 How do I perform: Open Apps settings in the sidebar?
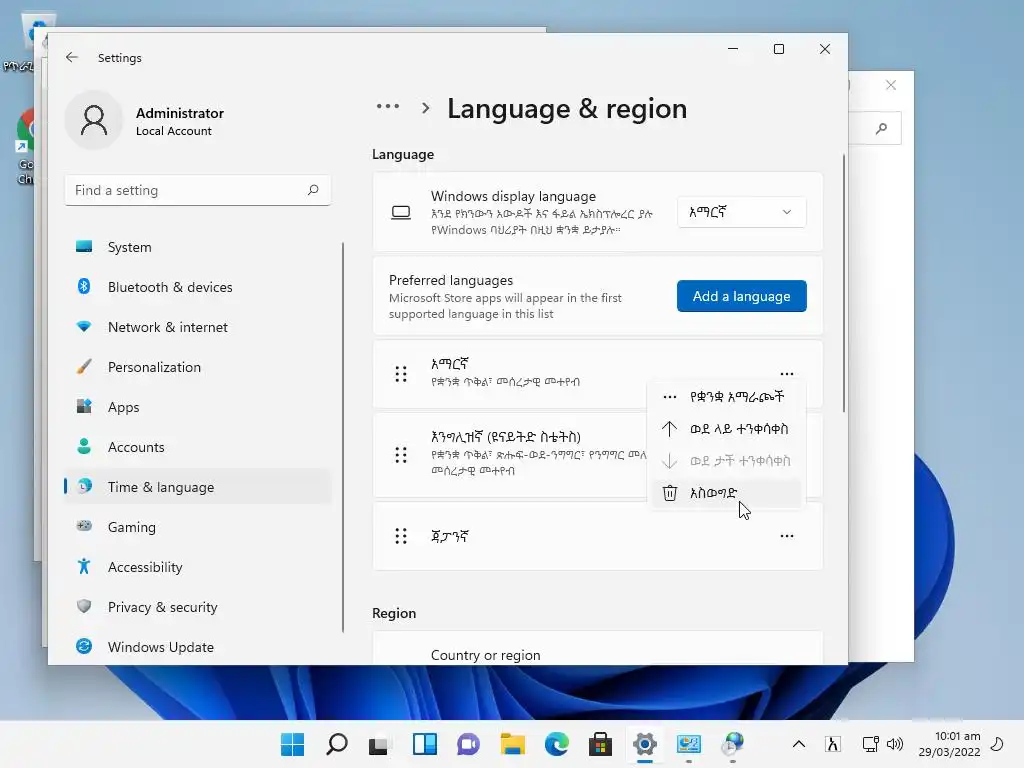click(197, 407)
